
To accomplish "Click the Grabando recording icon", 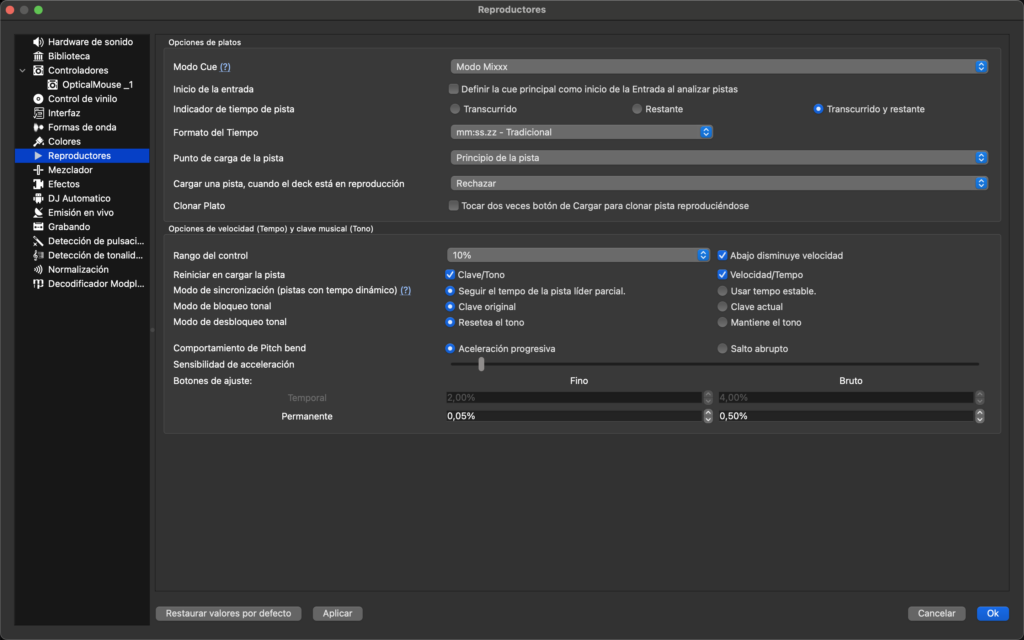I will pos(39,227).
